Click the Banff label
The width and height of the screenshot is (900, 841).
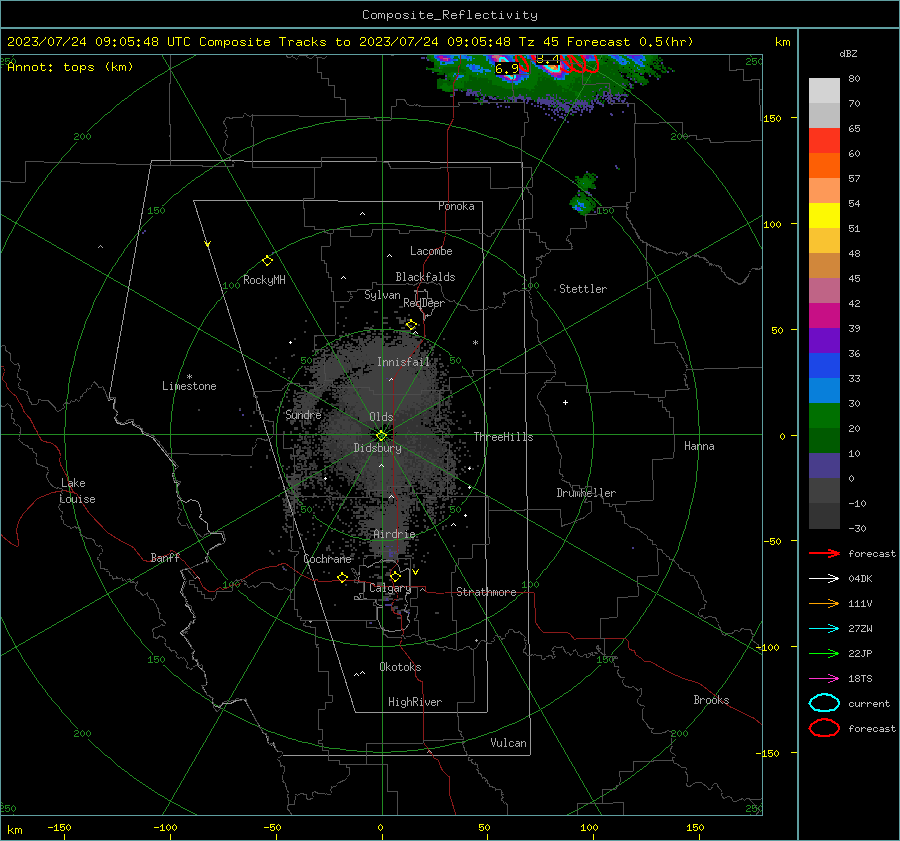tap(165, 557)
